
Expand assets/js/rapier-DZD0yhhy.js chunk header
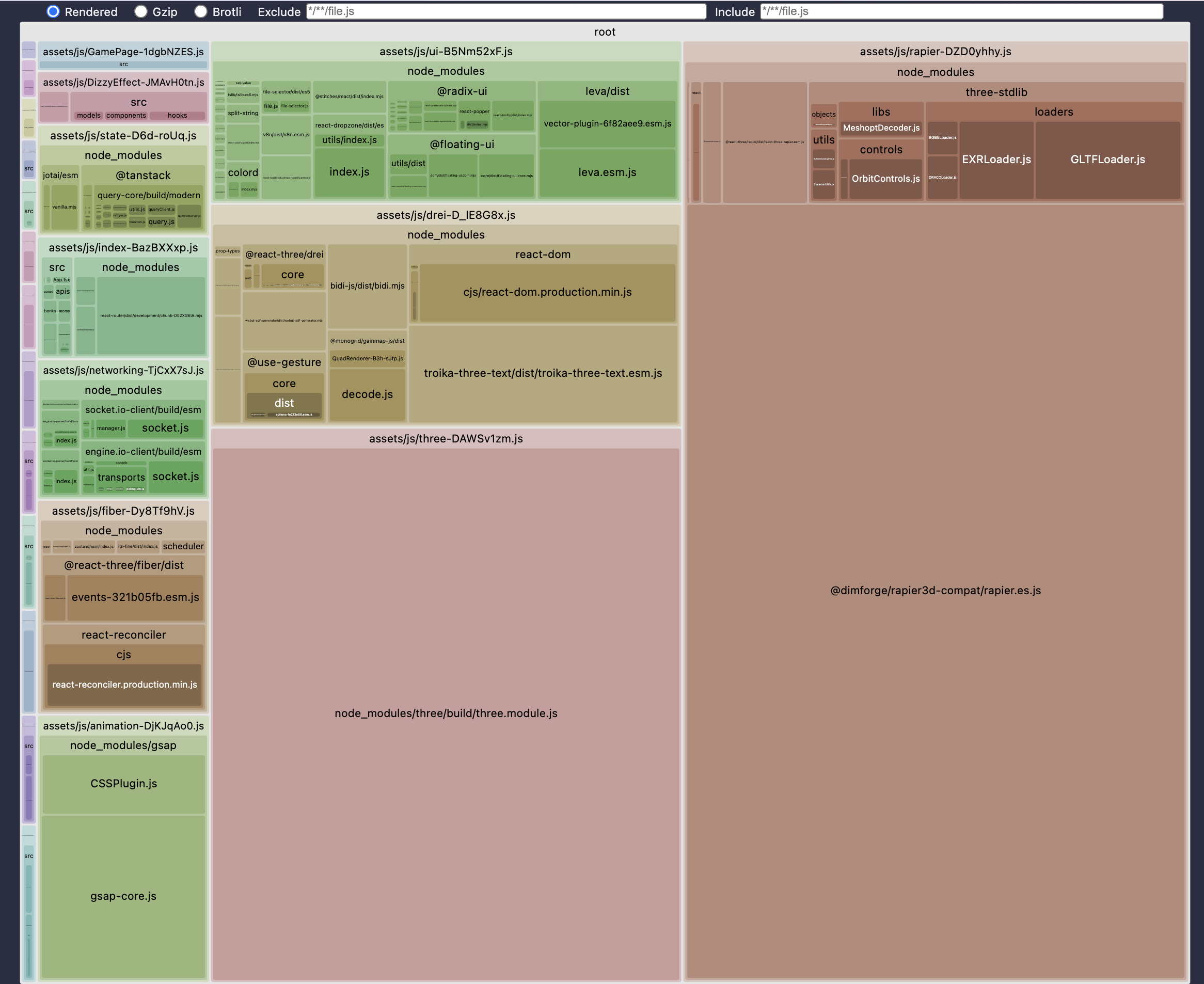click(x=934, y=52)
